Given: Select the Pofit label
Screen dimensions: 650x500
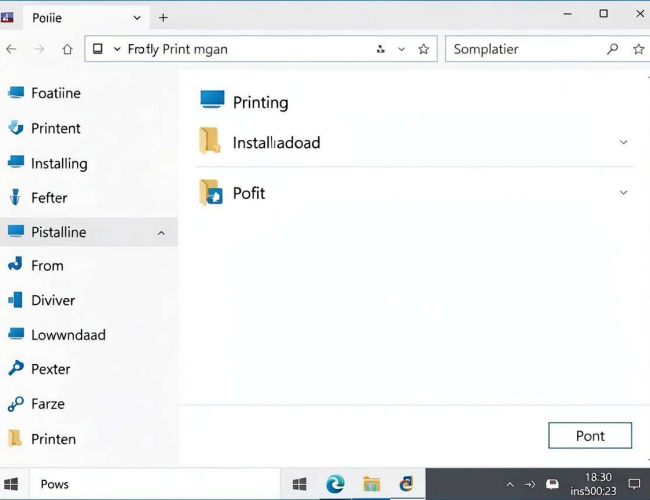Looking at the screenshot, I should [249, 193].
